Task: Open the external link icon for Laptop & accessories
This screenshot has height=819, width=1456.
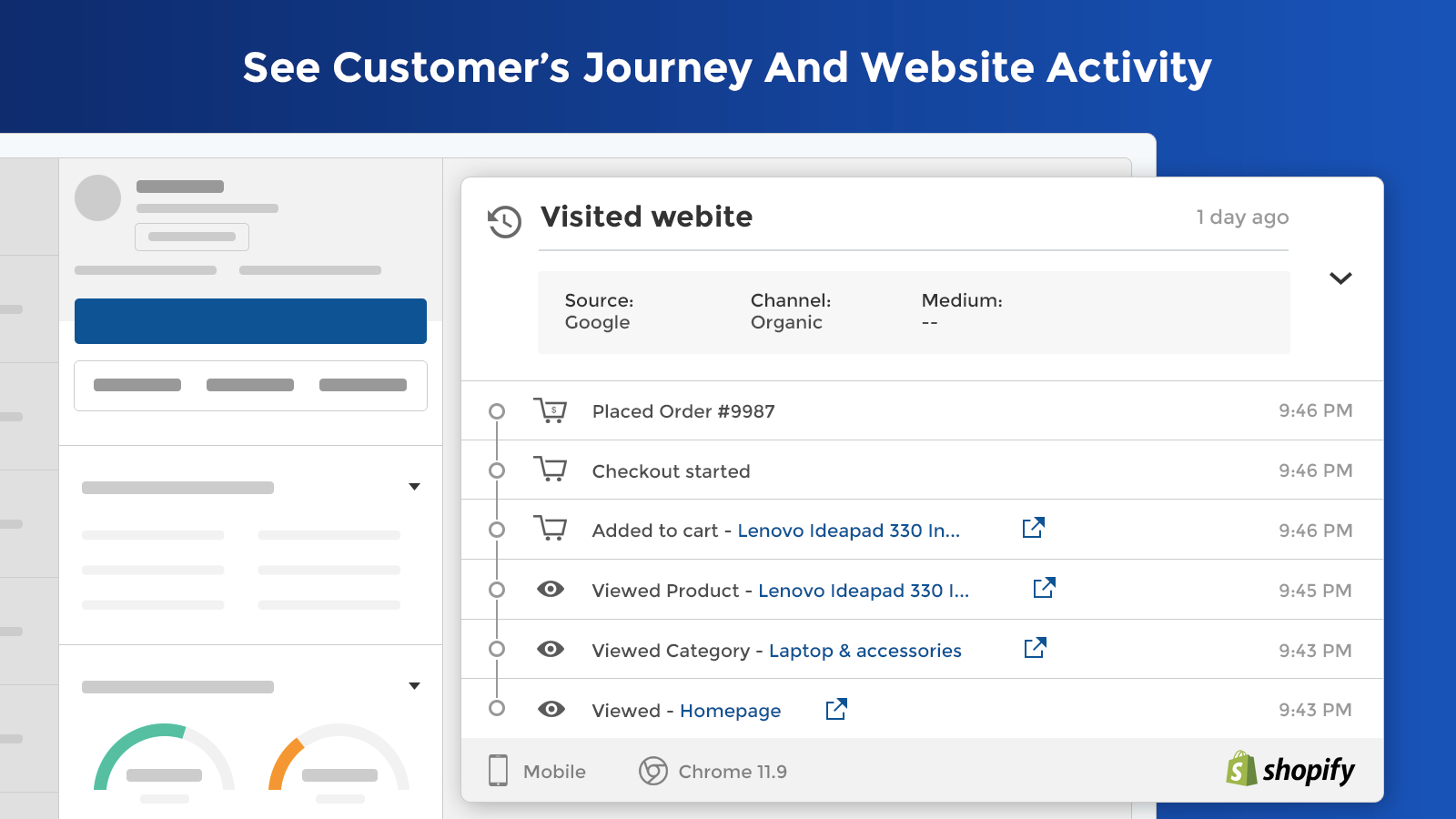Action: pos(1036,648)
